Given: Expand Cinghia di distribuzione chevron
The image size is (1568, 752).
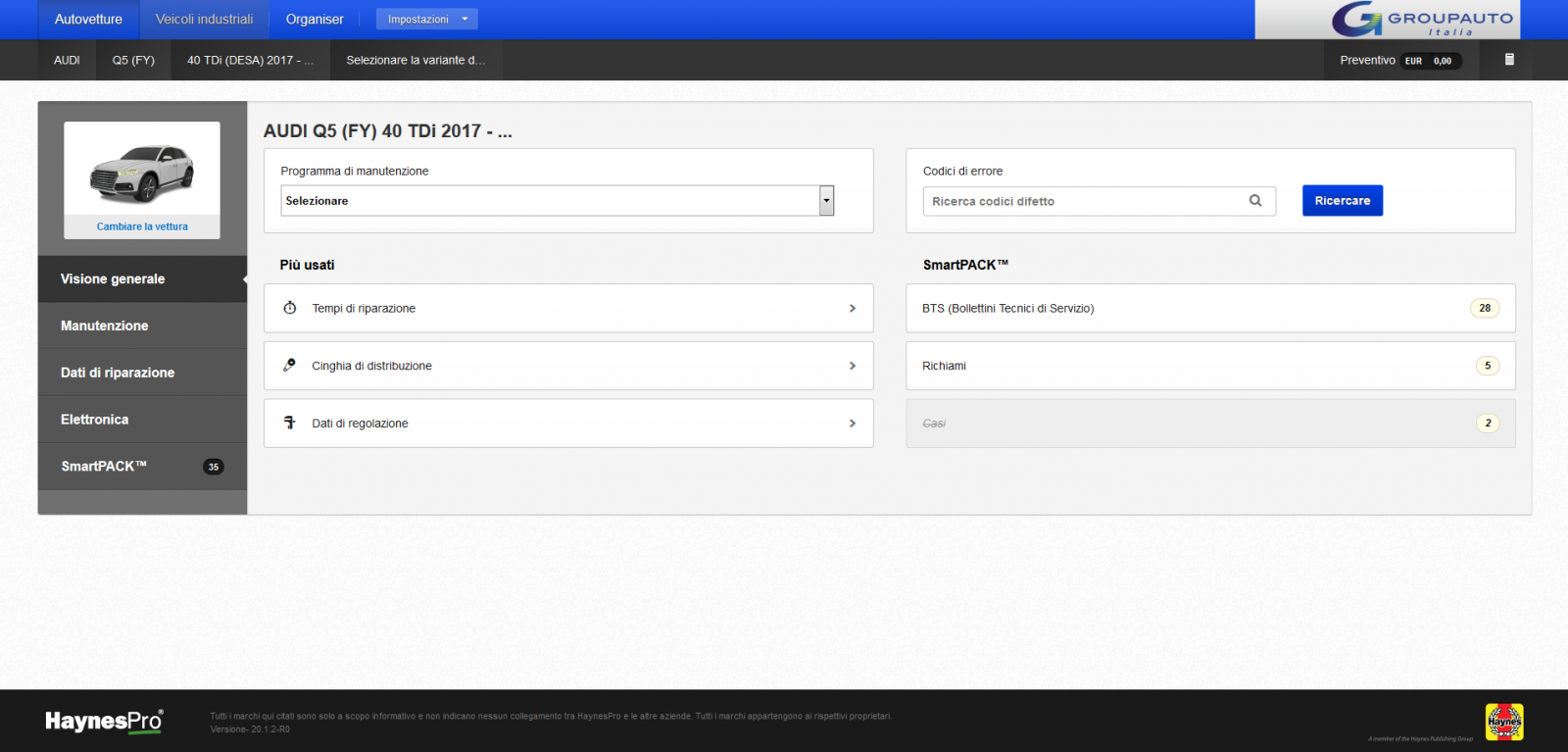Looking at the screenshot, I should click(853, 366).
